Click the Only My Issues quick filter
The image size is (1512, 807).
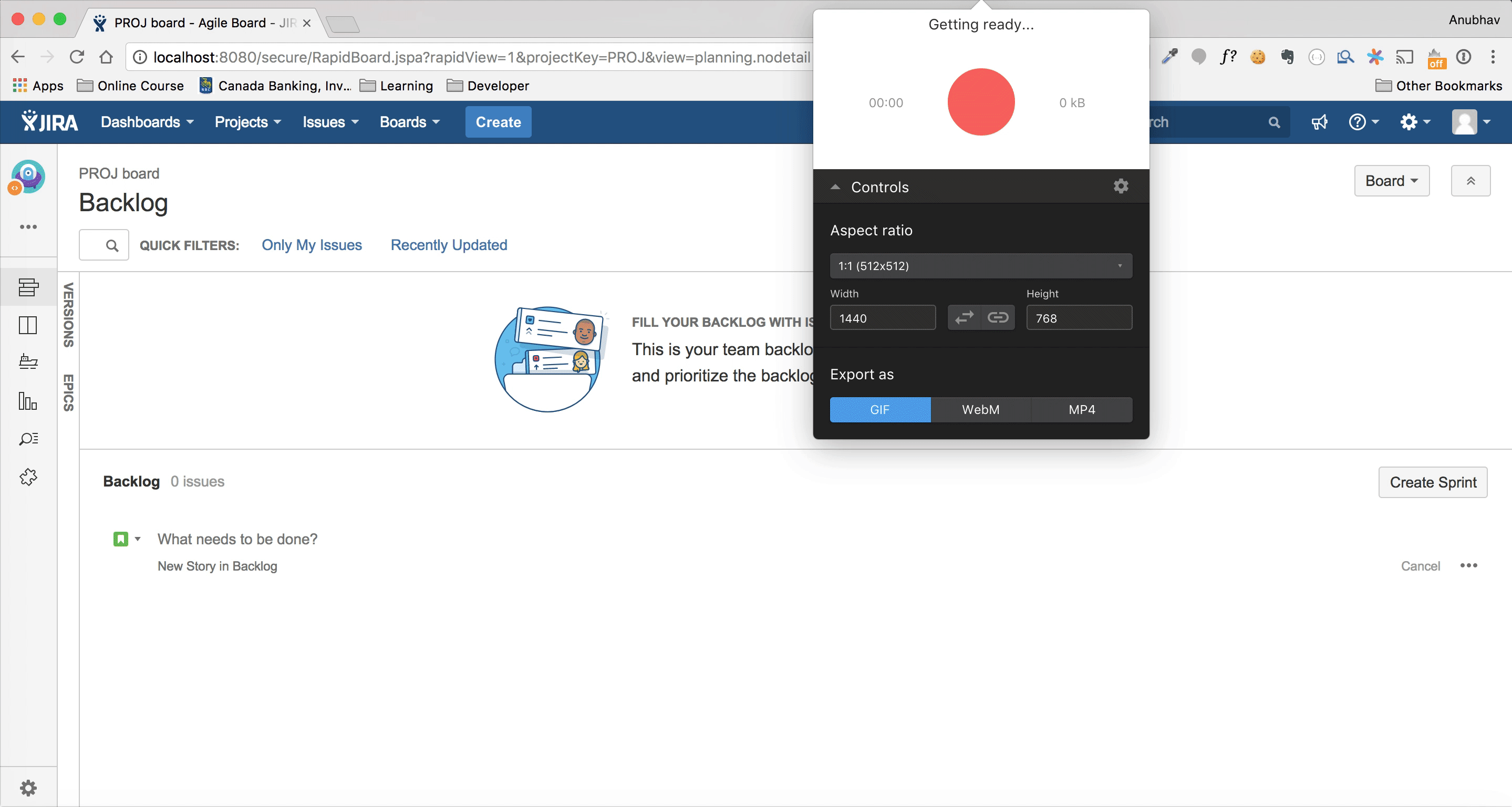(311, 244)
